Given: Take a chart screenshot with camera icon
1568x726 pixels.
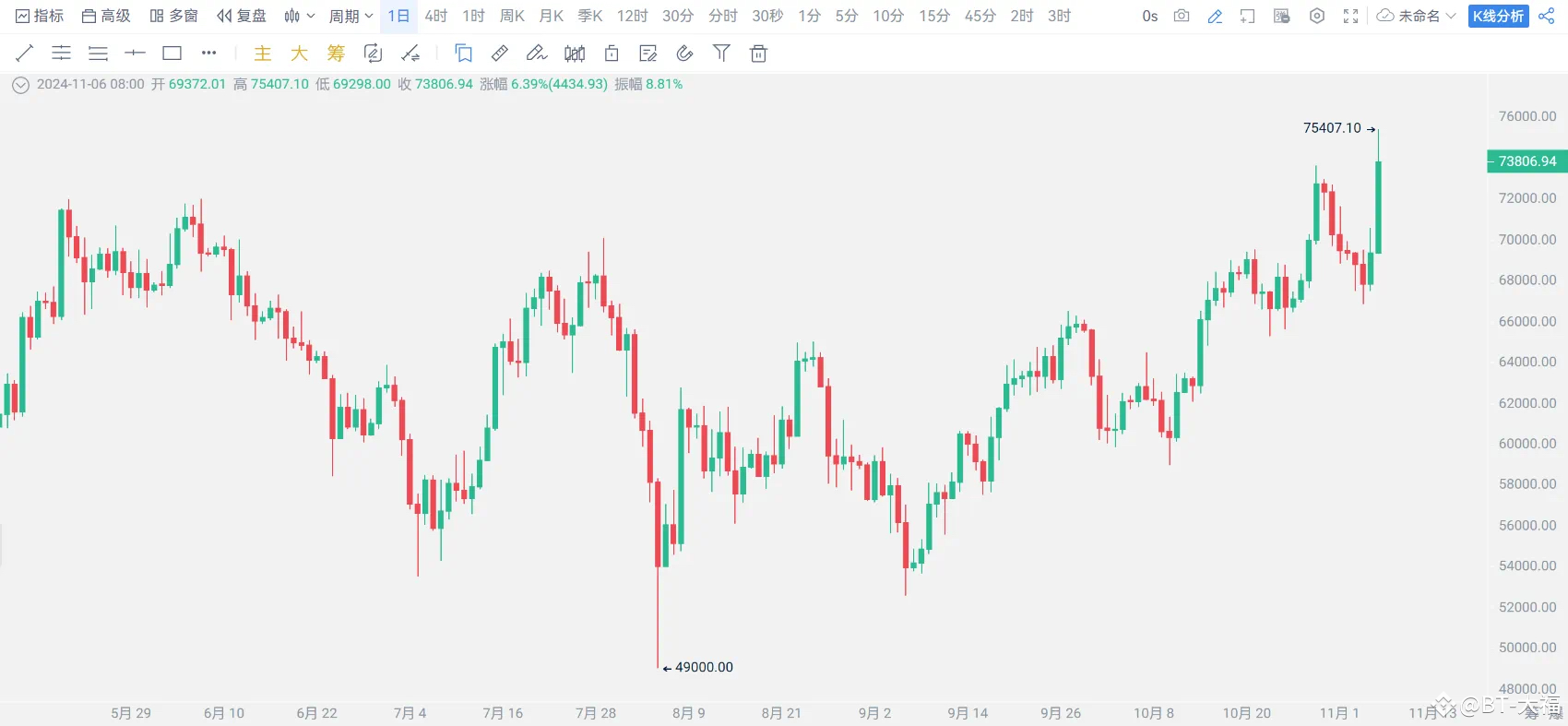Looking at the screenshot, I should tap(1182, 16).
